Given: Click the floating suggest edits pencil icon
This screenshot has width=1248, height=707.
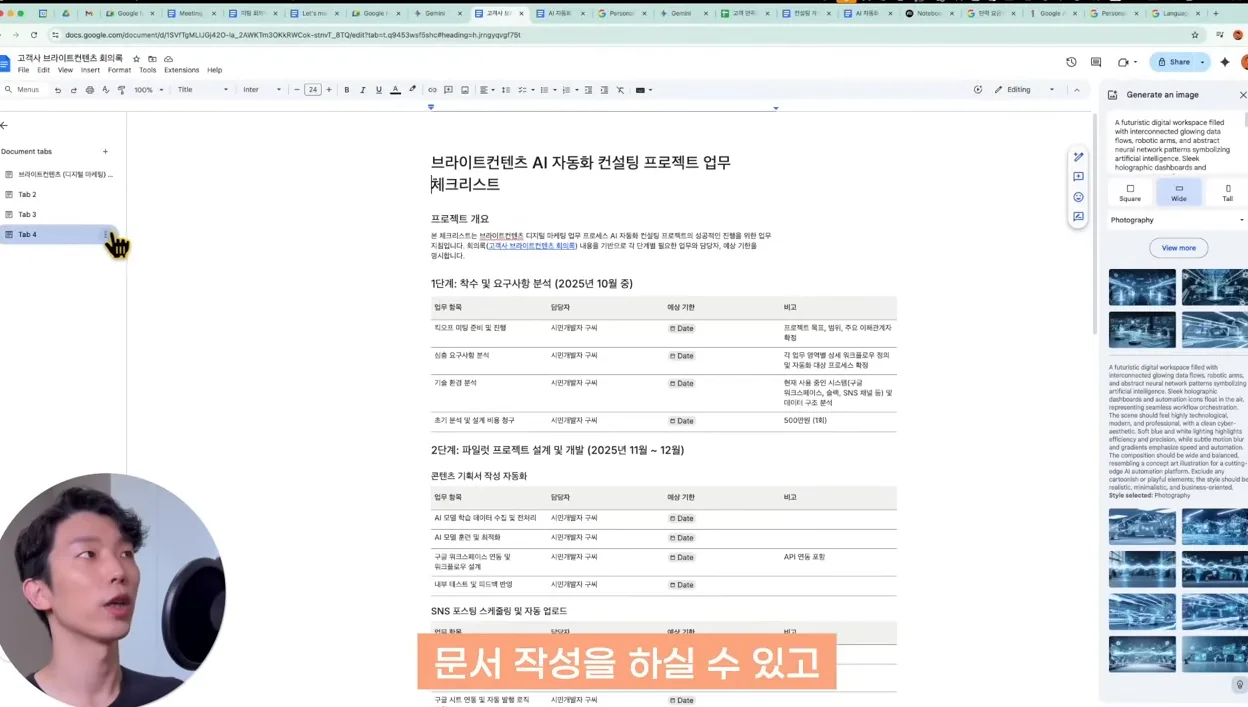Looking at the screenshot, I should point(1078,157).
